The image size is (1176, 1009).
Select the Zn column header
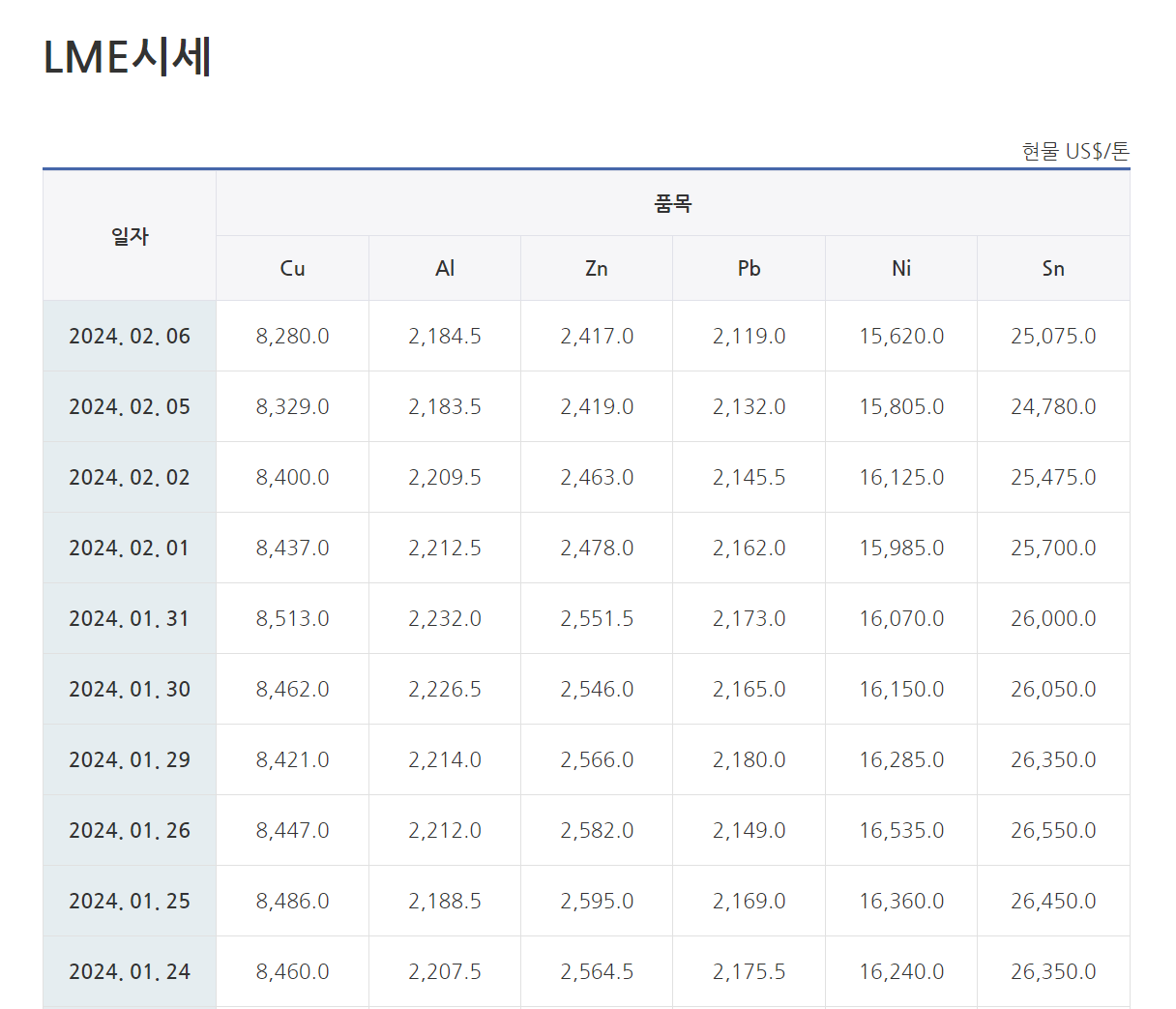[x=597, y=269]
